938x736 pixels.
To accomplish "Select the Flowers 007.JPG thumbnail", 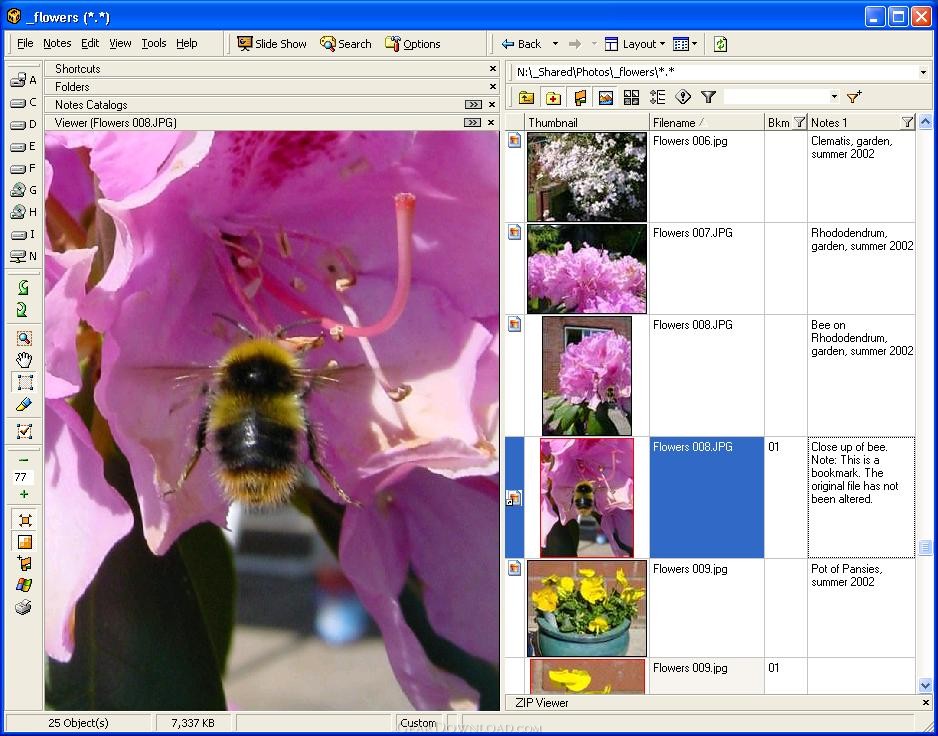I will point(587,269).
